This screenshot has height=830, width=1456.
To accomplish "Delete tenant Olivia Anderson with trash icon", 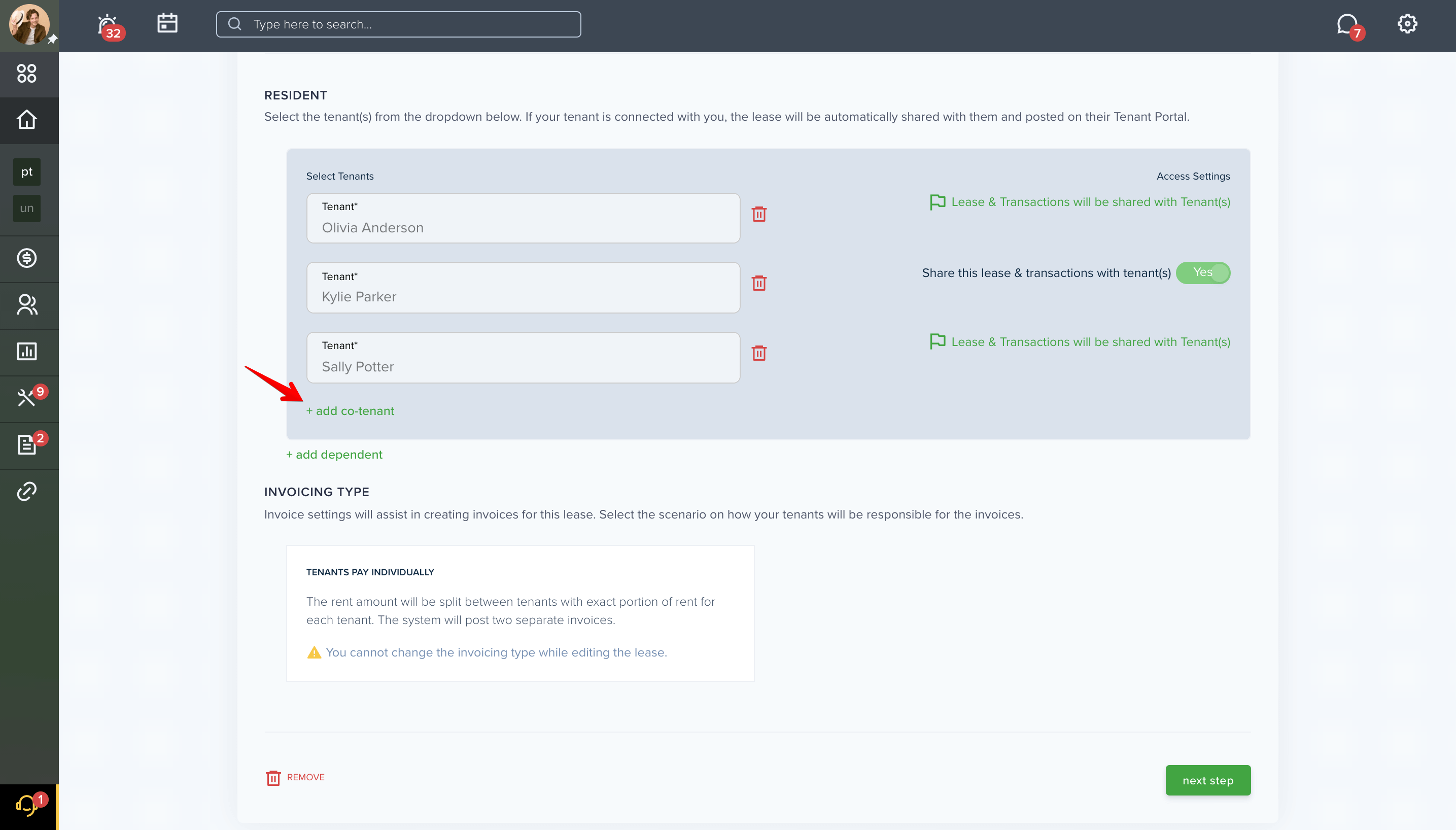I will (x=759, y=214).
